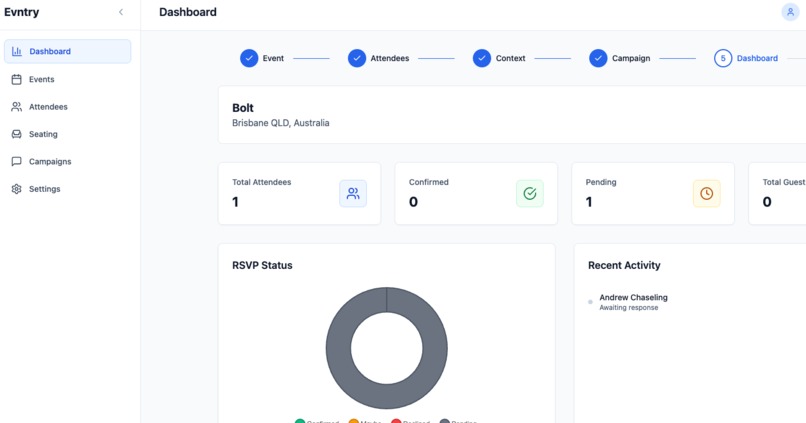Viewport: 806px width, 423px height.
Task: Select the Campaign step checkmark circle
Action: [598, 58]
